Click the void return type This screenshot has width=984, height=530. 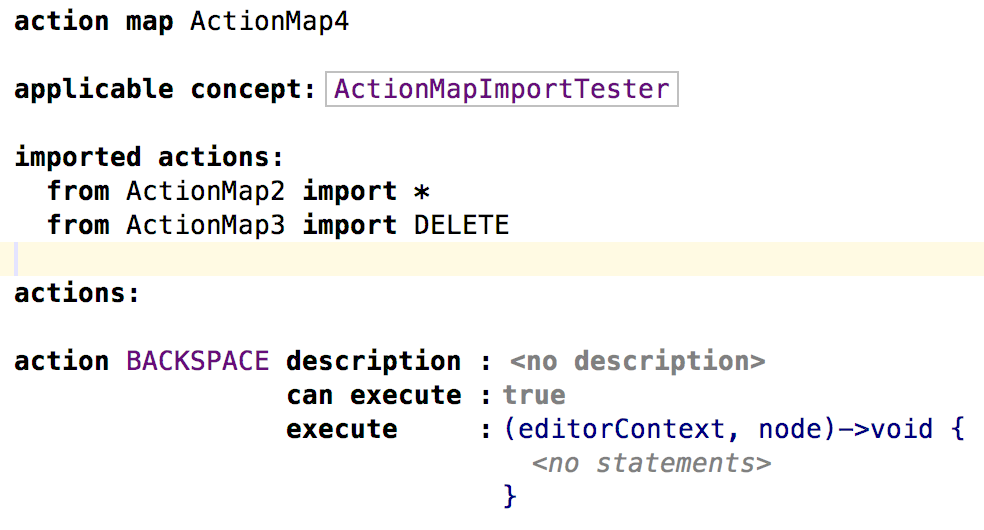tap(902, 429)
